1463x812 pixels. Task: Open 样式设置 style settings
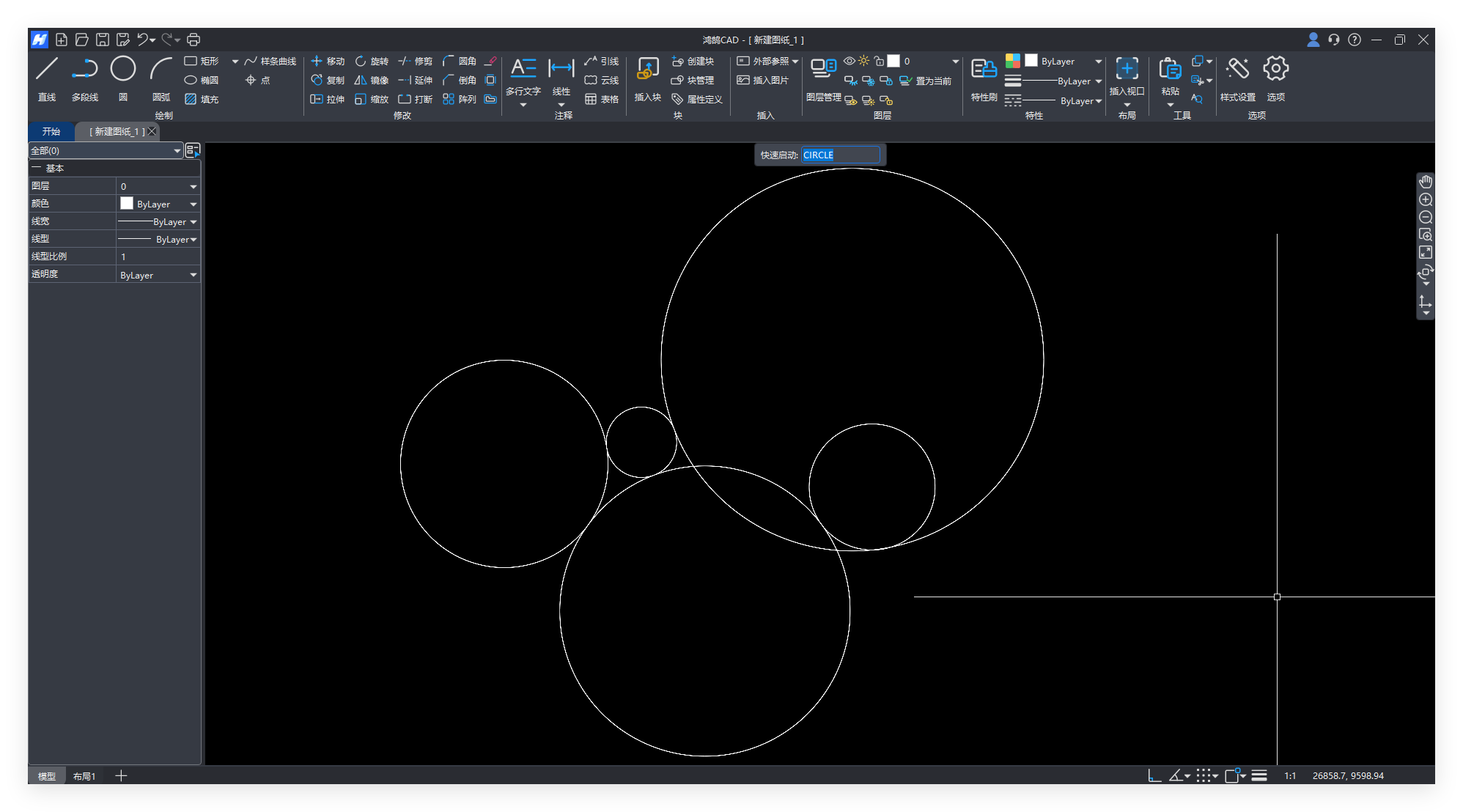[x=1237, y=70]
